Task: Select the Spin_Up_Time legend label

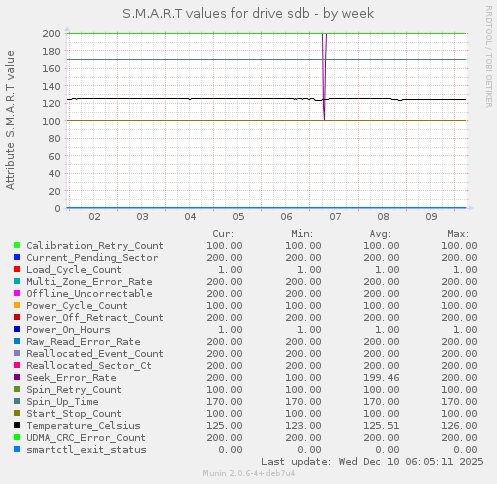Action: click(62, 402)
